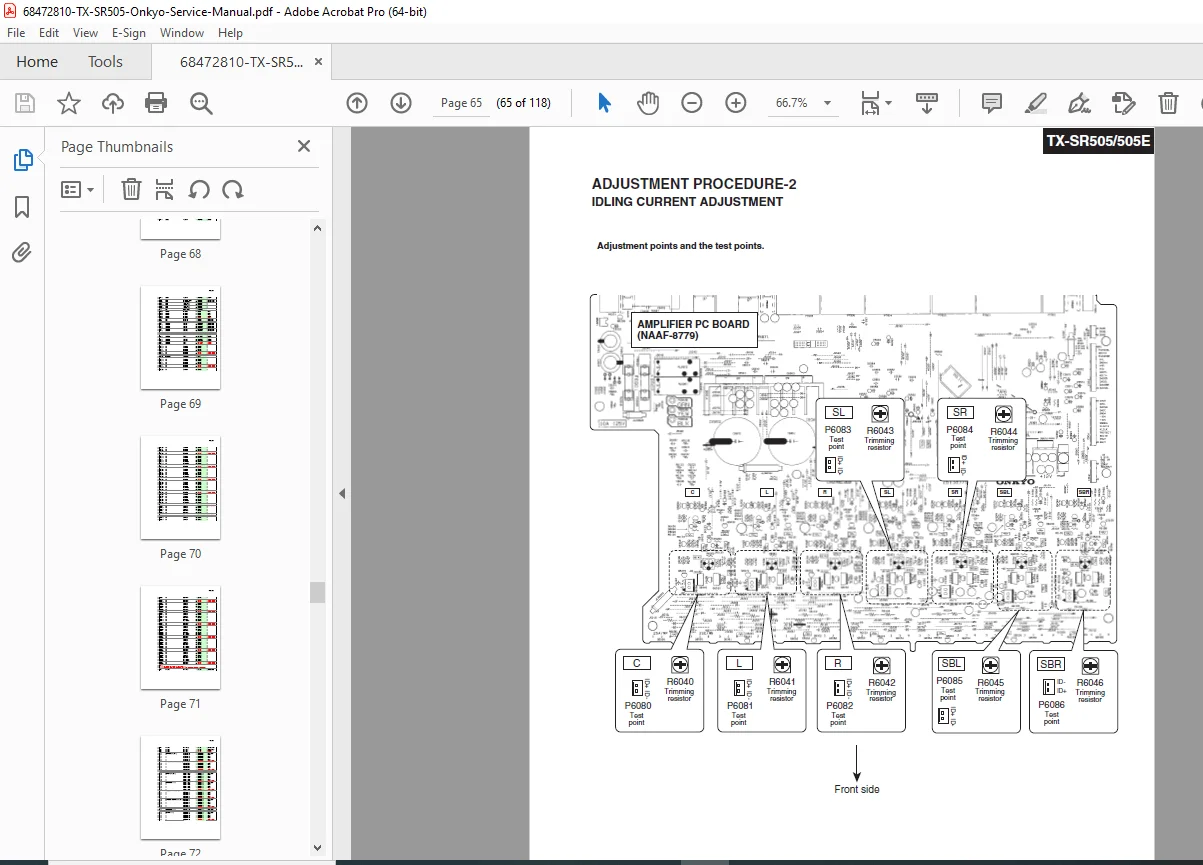Screen dimensions: 1203x865
Task: Open the thumbnail panel options dropdown
Action: pyautogui.click(x=77, y=189)
